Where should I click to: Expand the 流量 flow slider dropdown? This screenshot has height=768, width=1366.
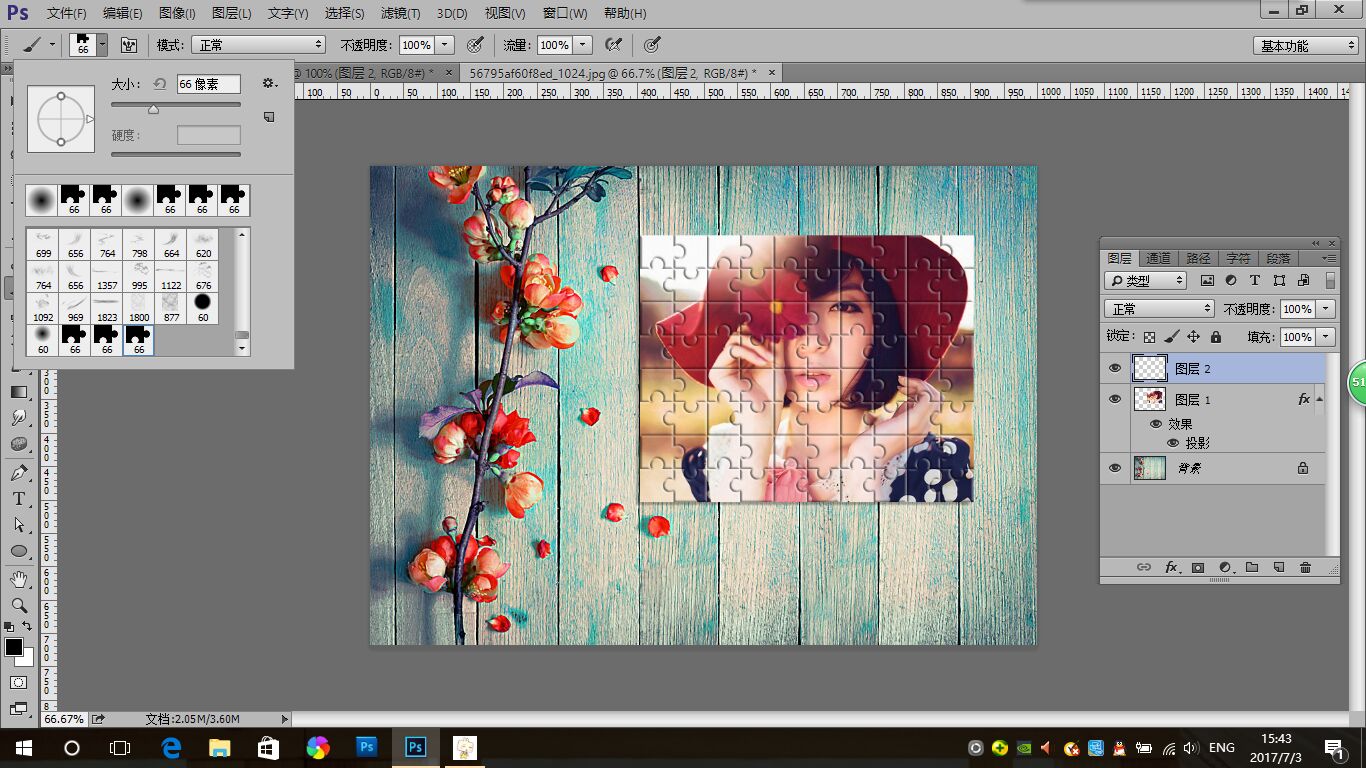pos(583,45)
